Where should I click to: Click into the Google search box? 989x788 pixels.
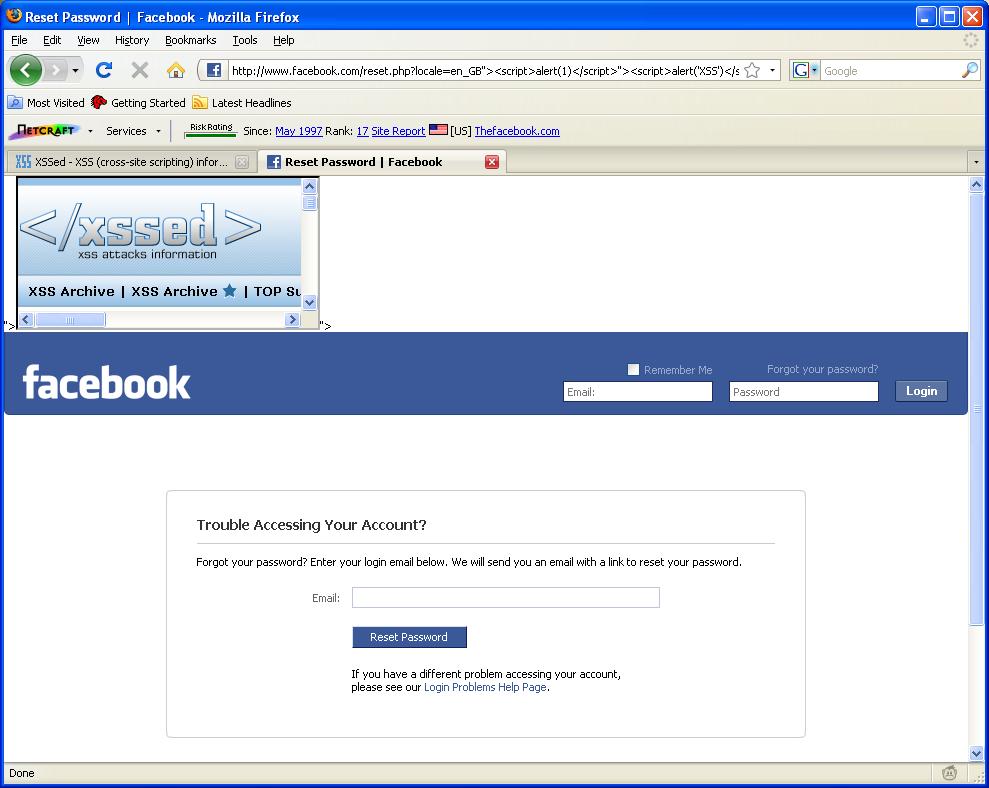tap(891, 71)
